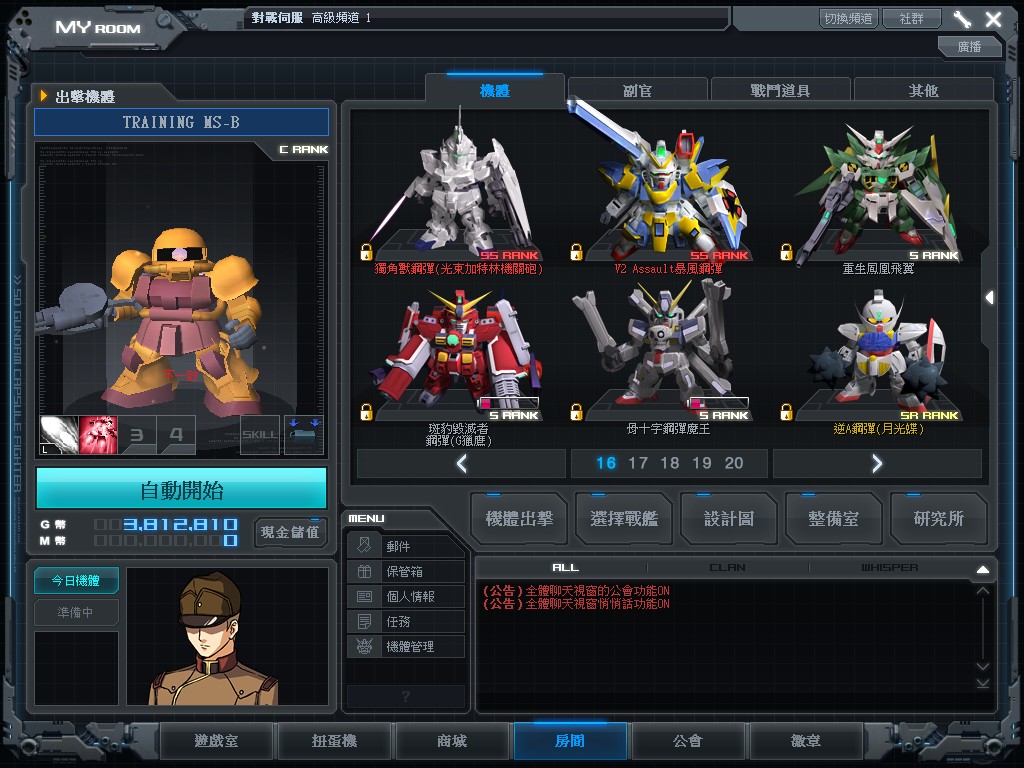
Task: Close the My Room window
Action: coord(993,19)
